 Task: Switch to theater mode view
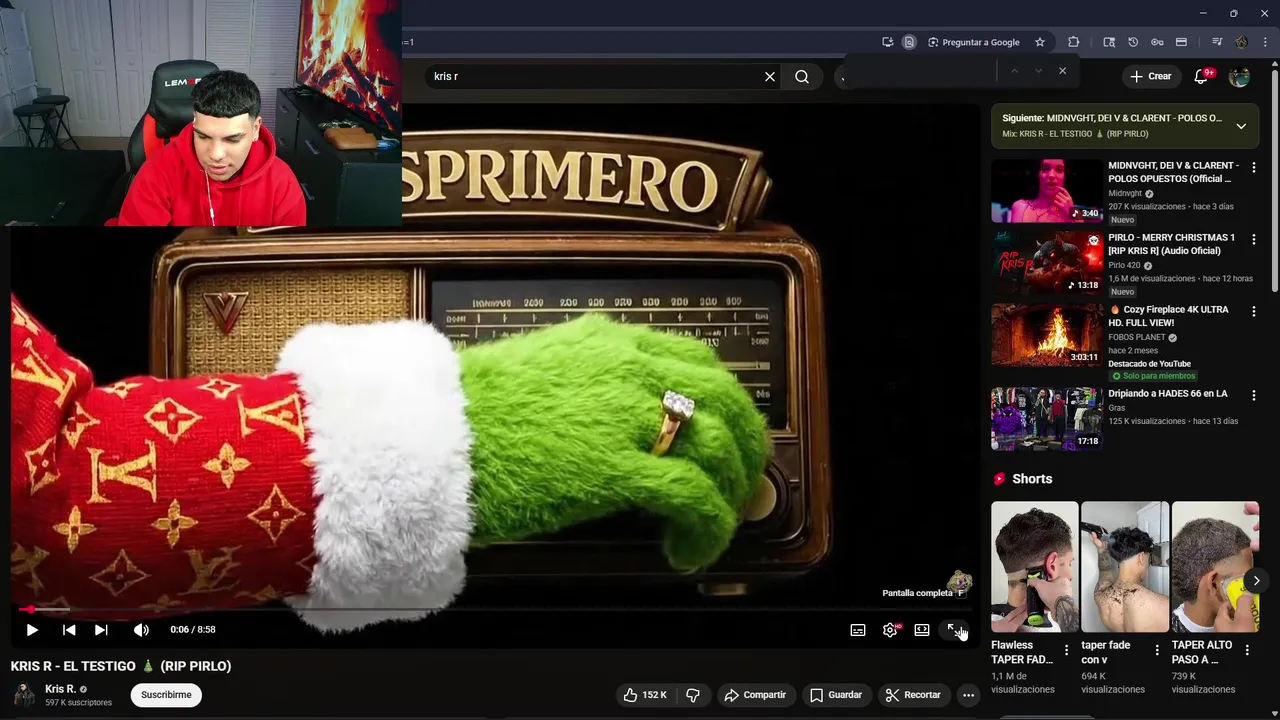coord(922,630)
